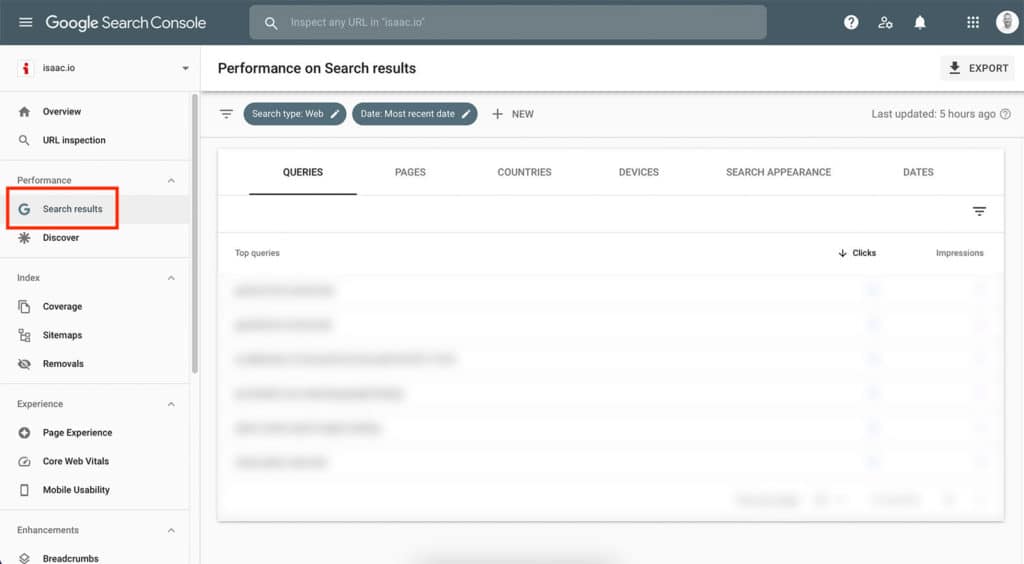Click the search magnifier icon in URL bar

(x=270, y=23)
